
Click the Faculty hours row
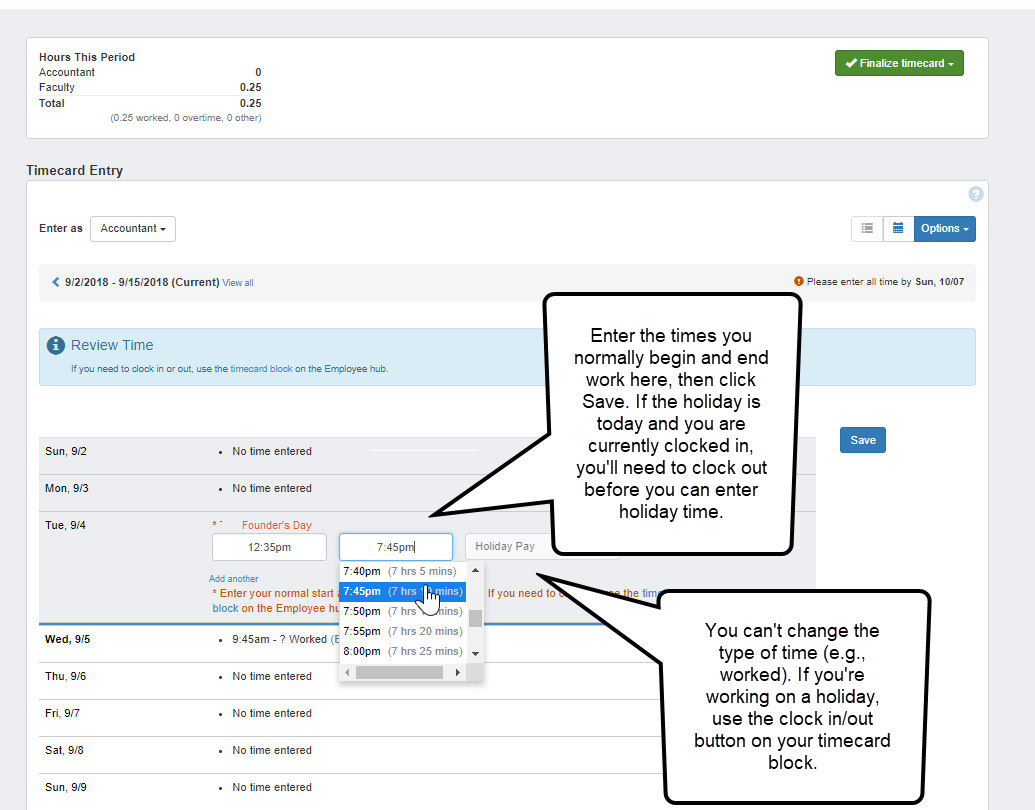pyautogui.click(x=150, y=87)
